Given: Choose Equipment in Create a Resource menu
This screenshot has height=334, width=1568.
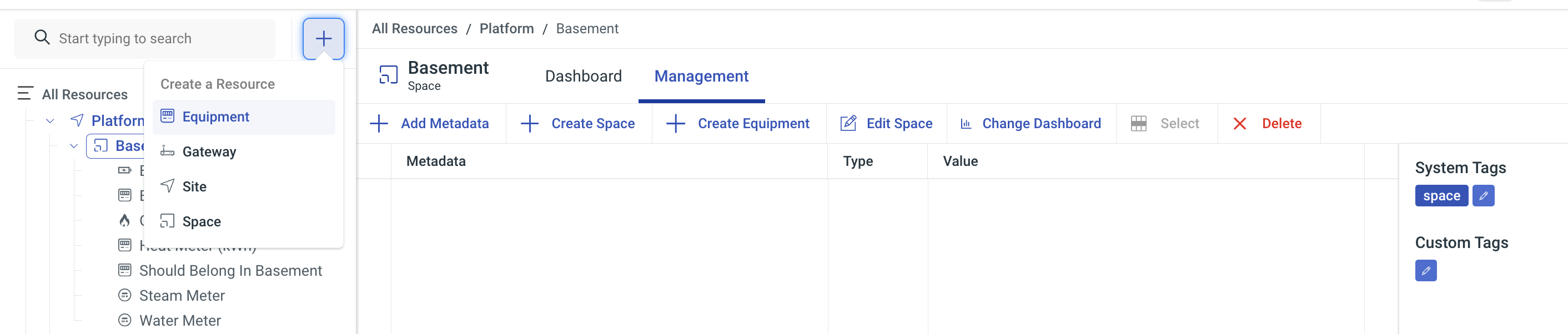Looking at the screenshot, I should (244, 117).
